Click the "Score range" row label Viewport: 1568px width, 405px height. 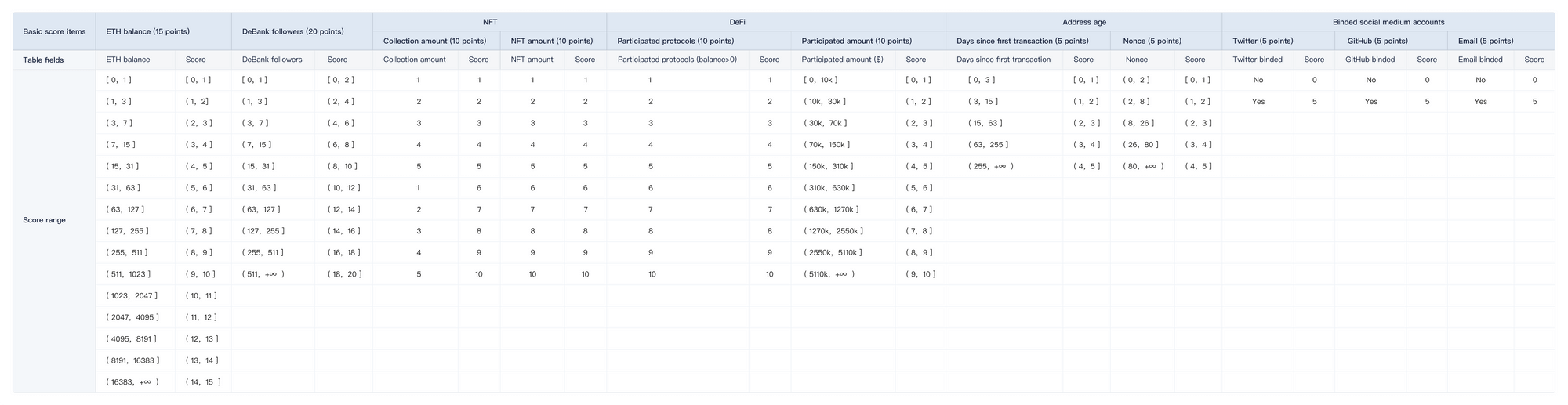point(45,220)
